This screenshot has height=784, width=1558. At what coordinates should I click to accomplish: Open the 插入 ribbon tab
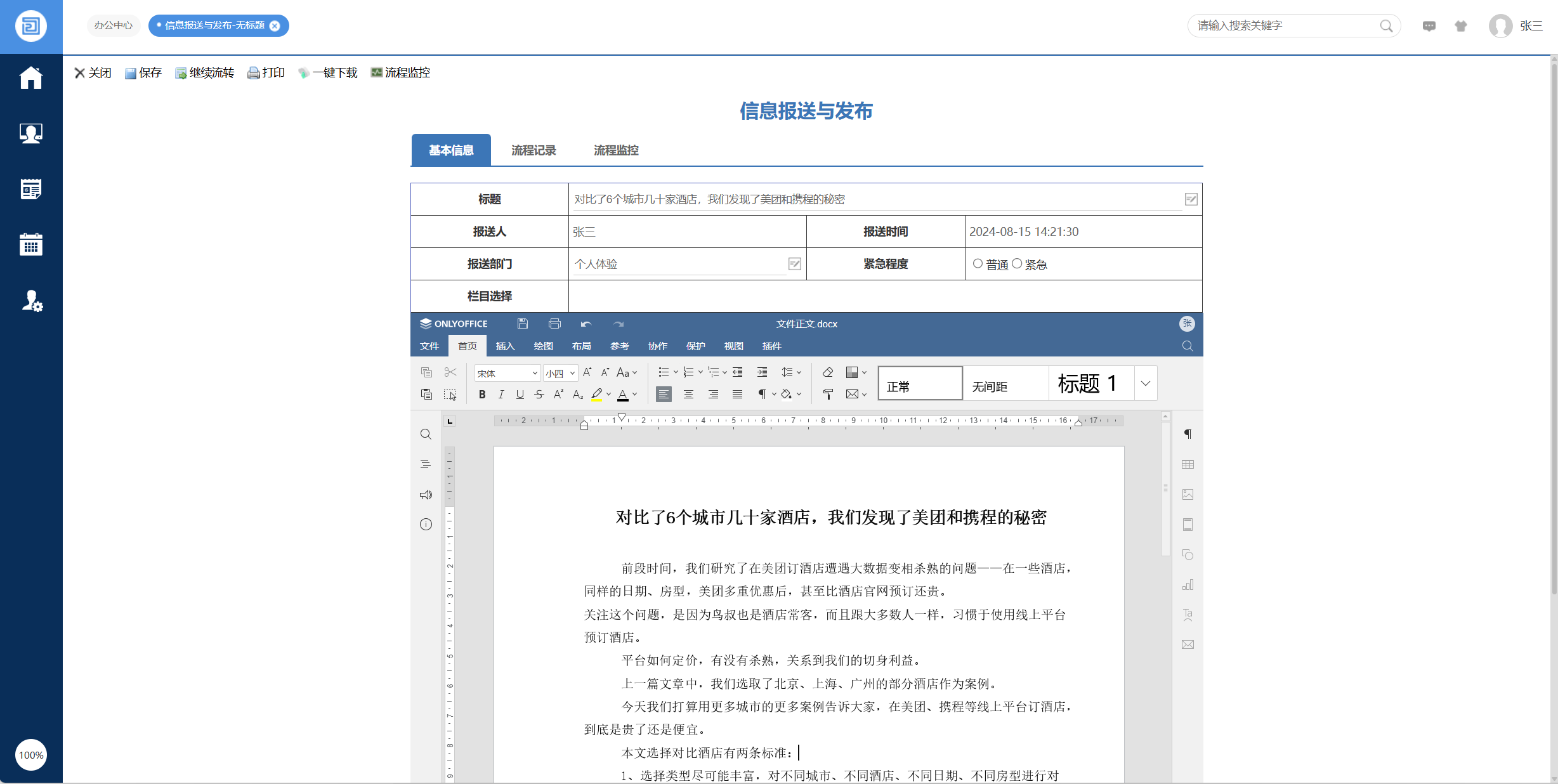tap(505, 346)
